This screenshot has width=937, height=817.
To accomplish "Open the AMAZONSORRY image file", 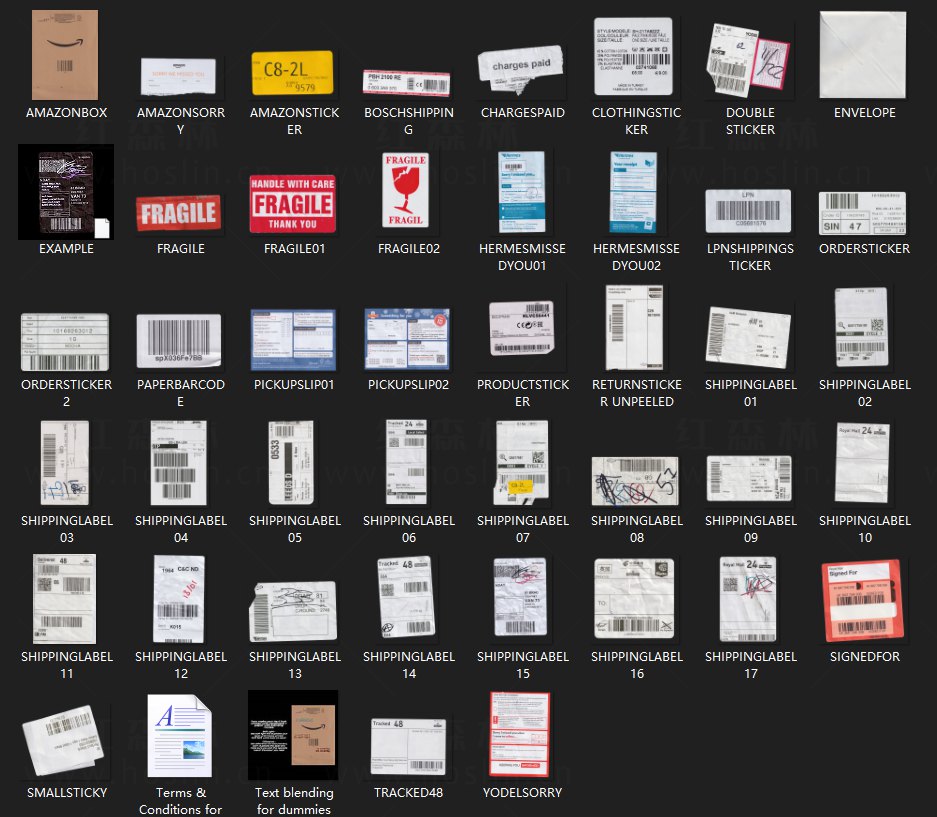I will click(x=178, y=77).
